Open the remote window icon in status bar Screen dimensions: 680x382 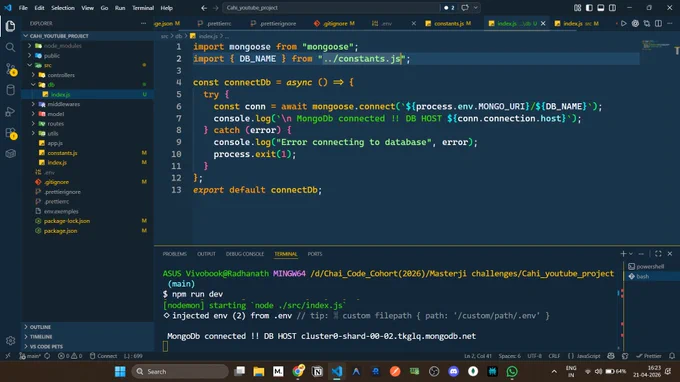point(7,356)
